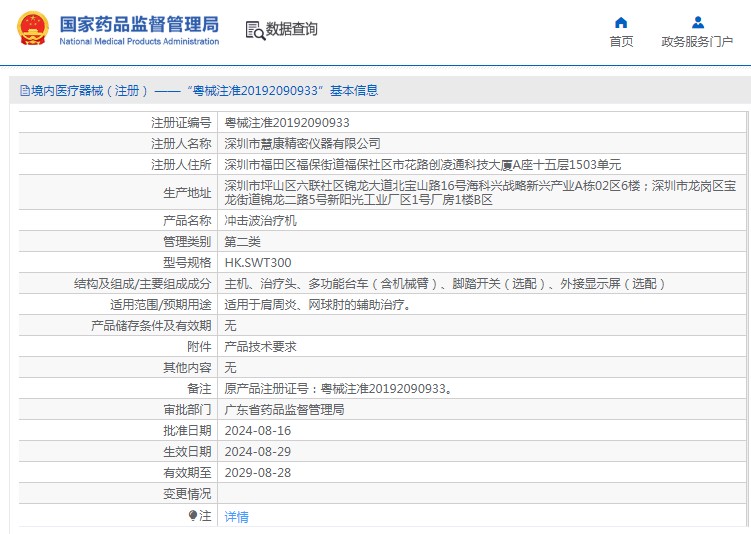Click the 政务服务门户 person icon

[697, 22]
